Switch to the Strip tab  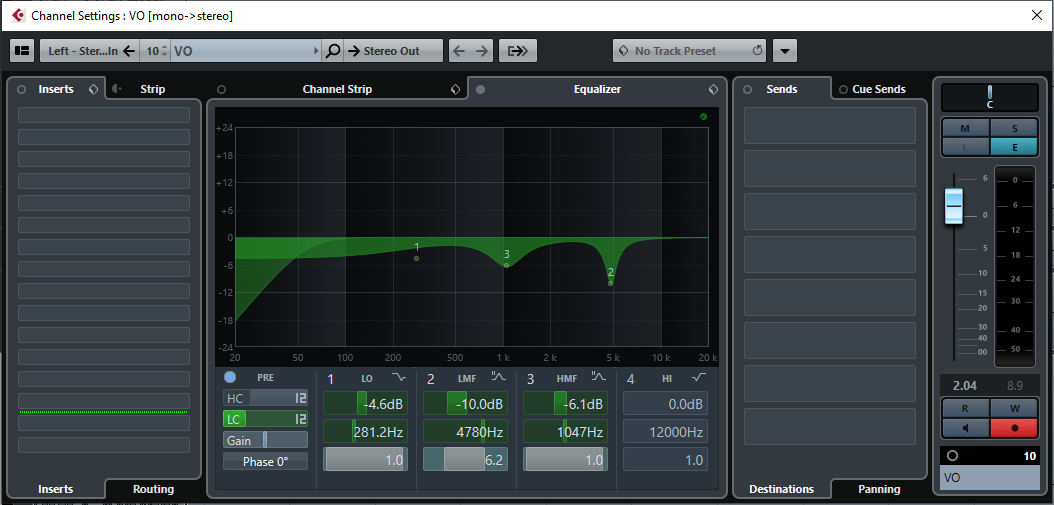click(153, 89)
